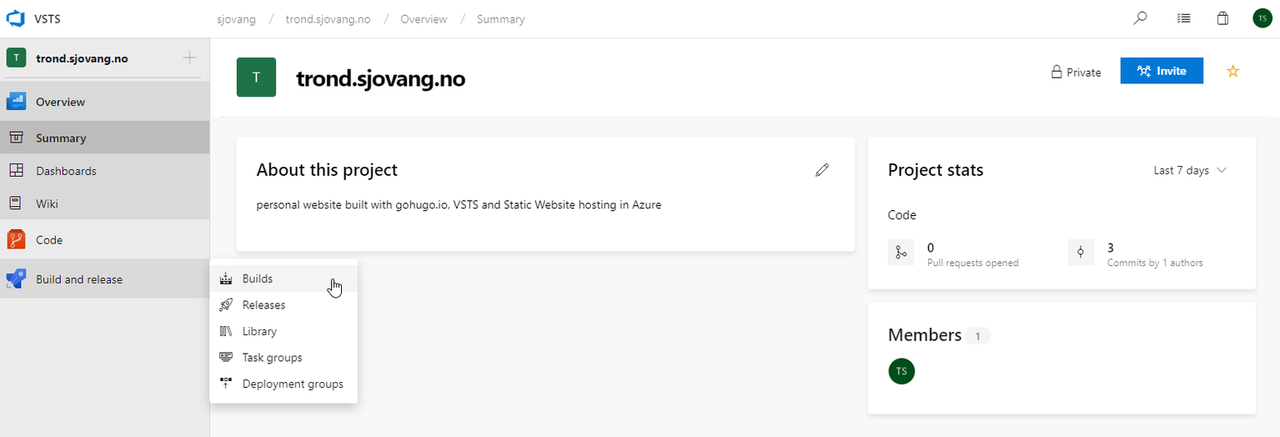Click the Members count badge
Screen dimensions: 1280x437
(x=978, y=336)
